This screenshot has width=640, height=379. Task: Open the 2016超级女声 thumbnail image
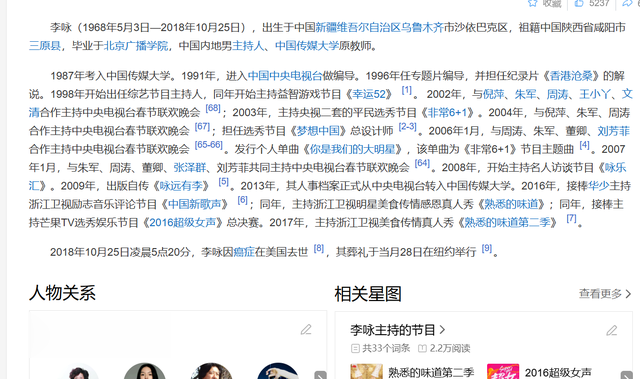pos(503,371)
